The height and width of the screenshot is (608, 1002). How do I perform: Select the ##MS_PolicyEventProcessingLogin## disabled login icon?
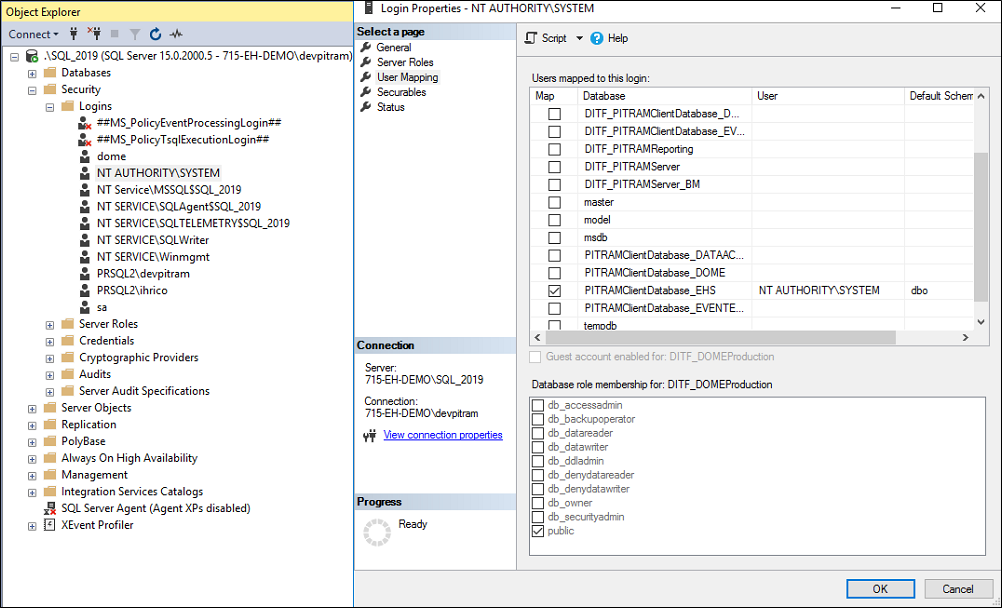pos(84,123)
